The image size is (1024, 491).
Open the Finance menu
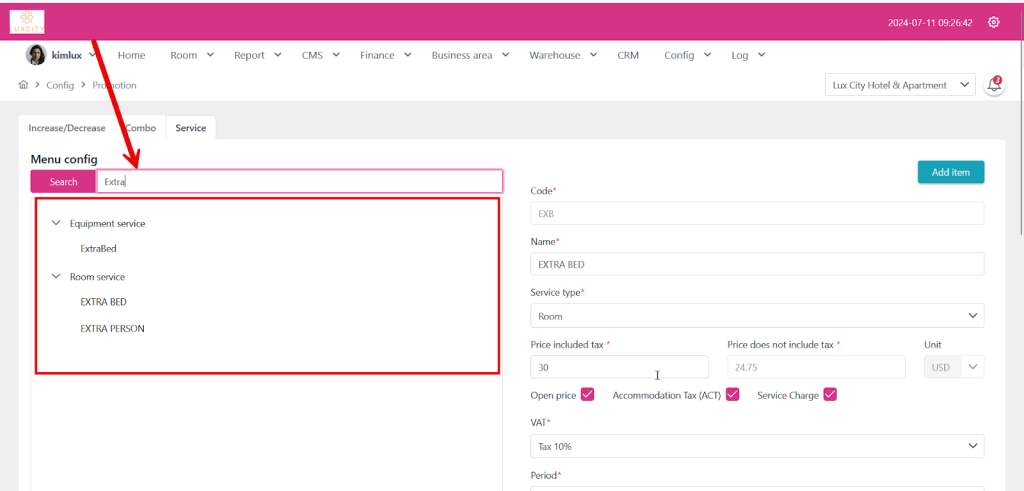pyautogui.click(x=384, y=55)
